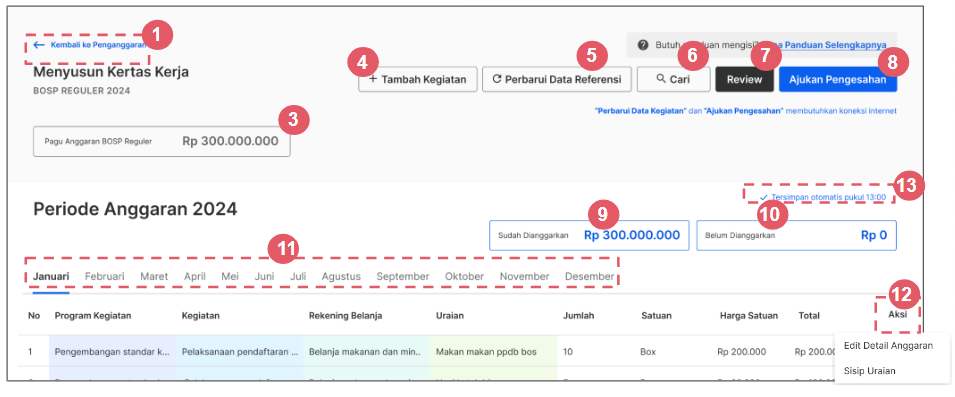Open the Review page
Viewport: 955px width, 397px height.
744,79
